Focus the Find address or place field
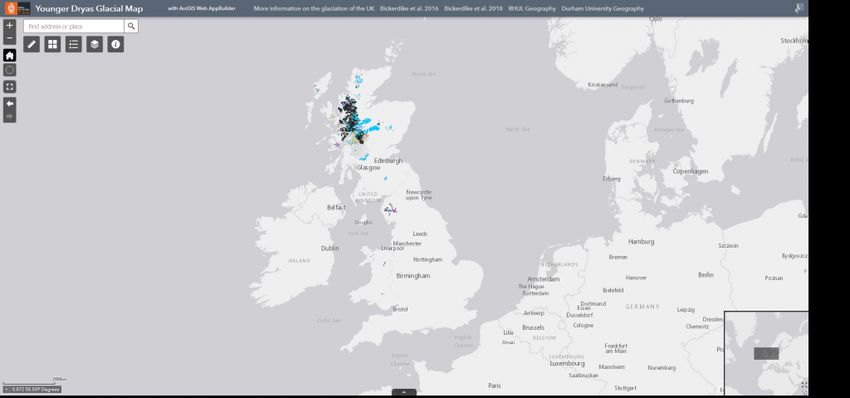Image resolution: width=850 pixels, height=398 pixels. 74,26
